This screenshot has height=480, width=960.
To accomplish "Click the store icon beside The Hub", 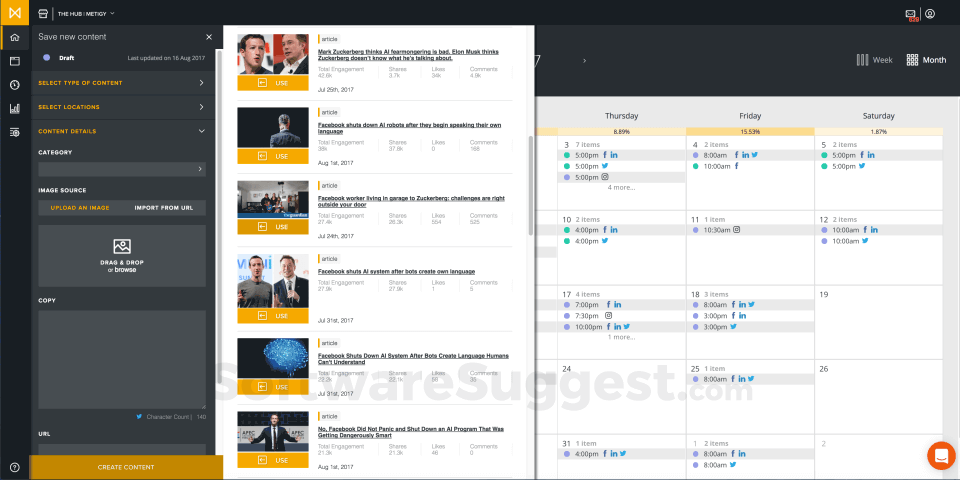I will [x=43, y=13].
